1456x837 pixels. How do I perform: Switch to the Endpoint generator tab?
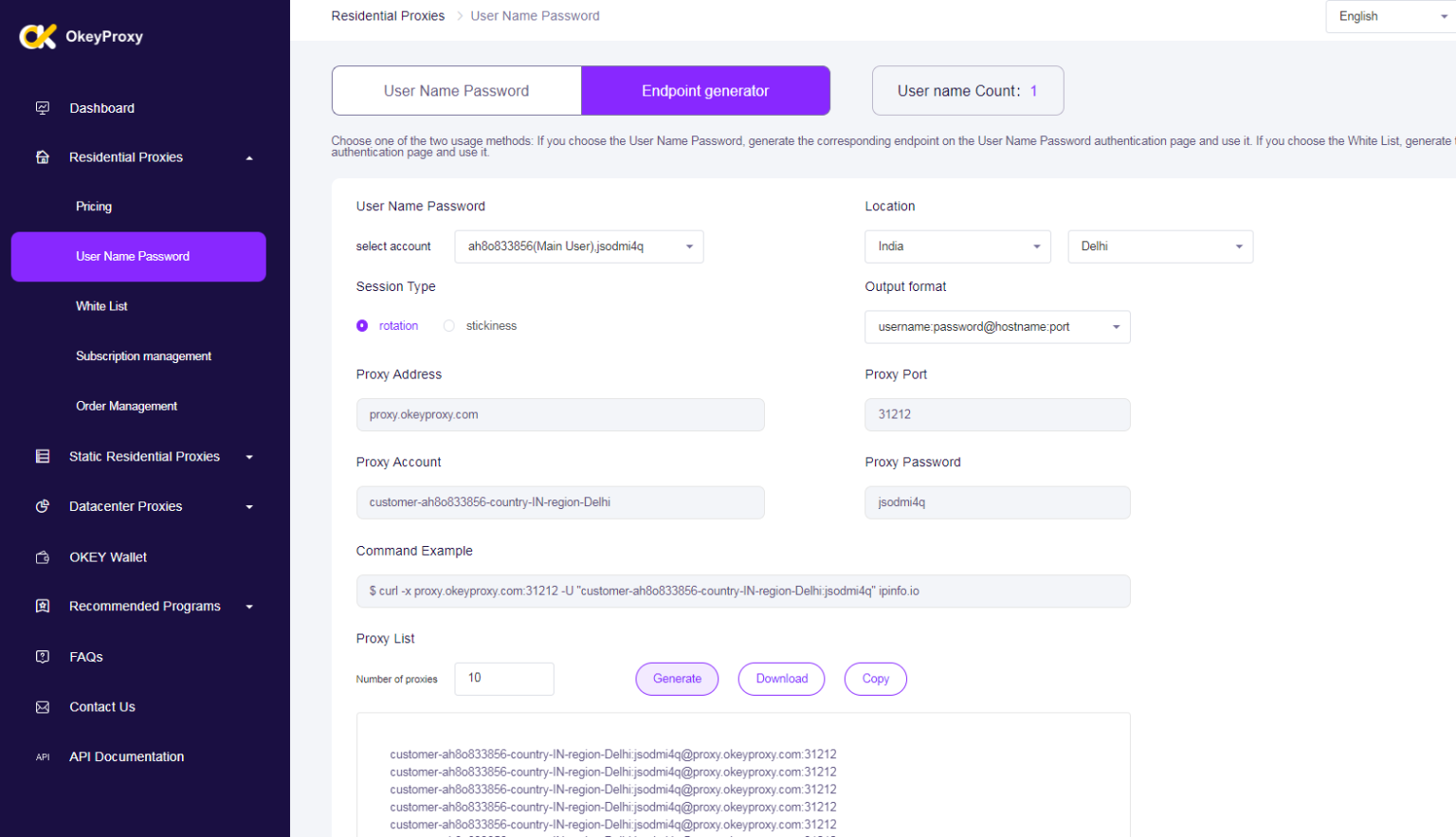pos(705,91)
